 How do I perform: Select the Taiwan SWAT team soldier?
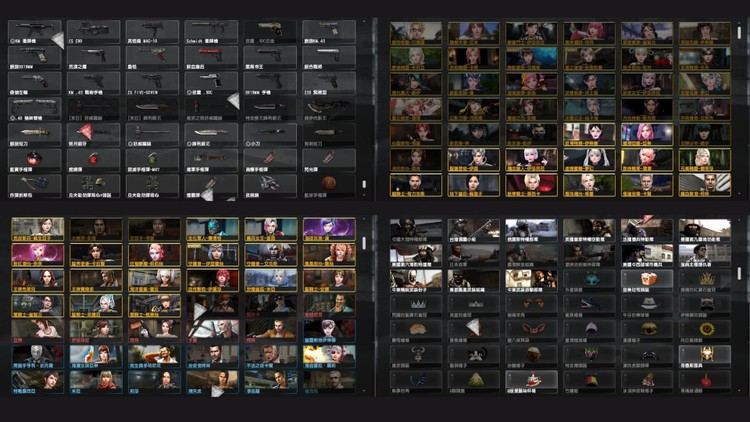coord(474,231)
